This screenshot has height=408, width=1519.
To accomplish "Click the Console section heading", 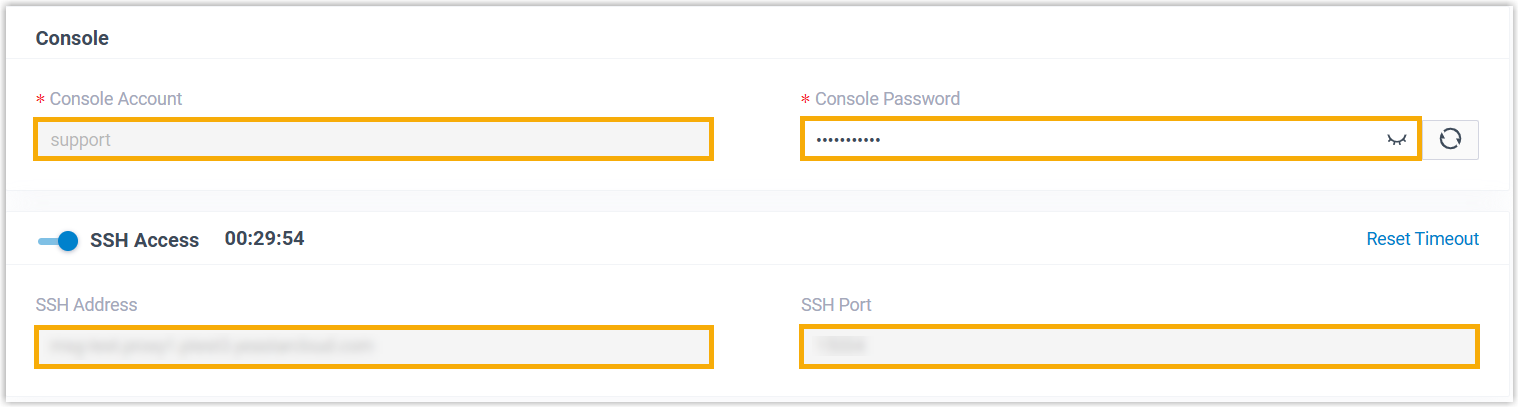I will pos(72,38).
